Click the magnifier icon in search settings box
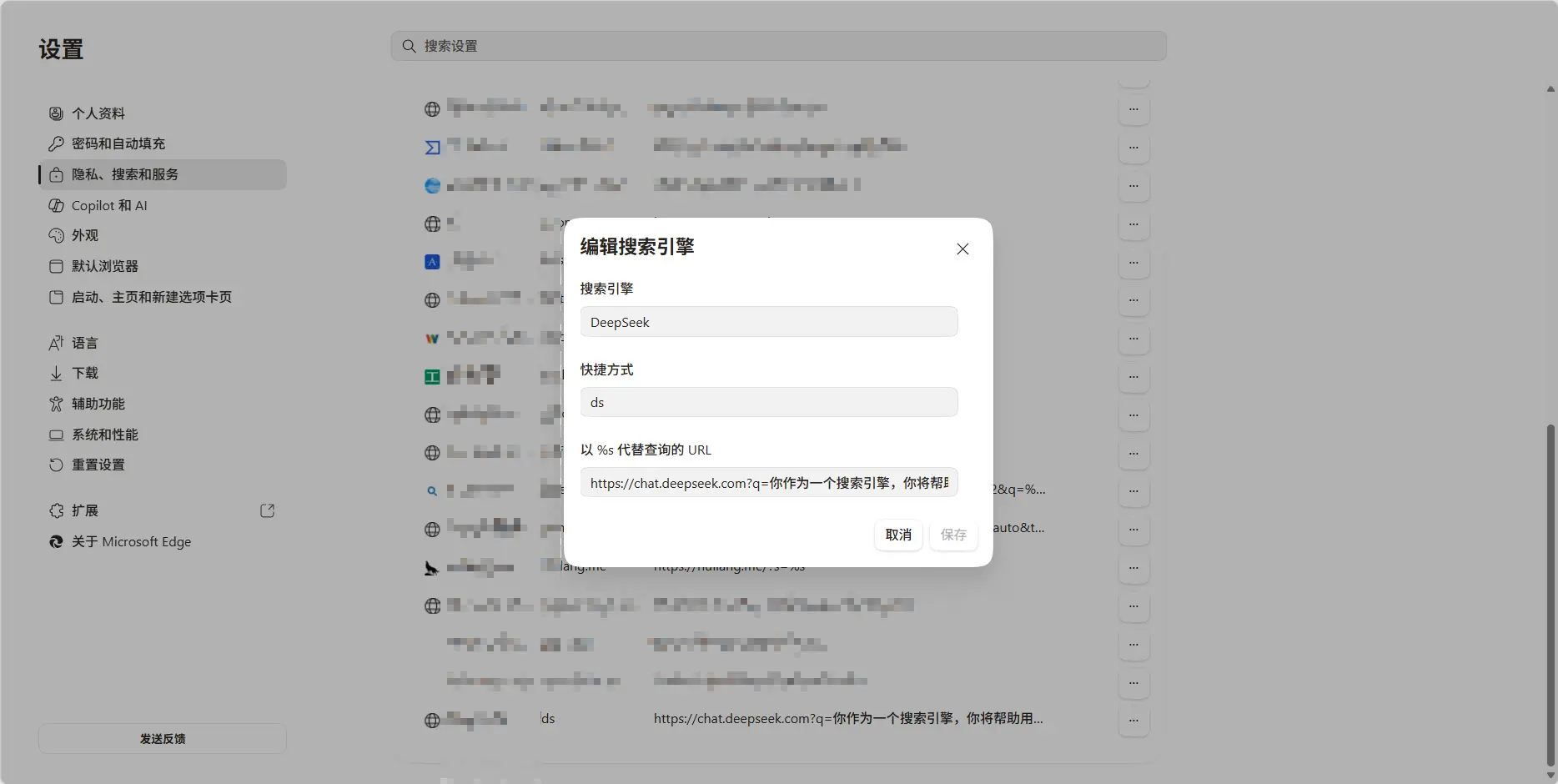 pos(409,46)
